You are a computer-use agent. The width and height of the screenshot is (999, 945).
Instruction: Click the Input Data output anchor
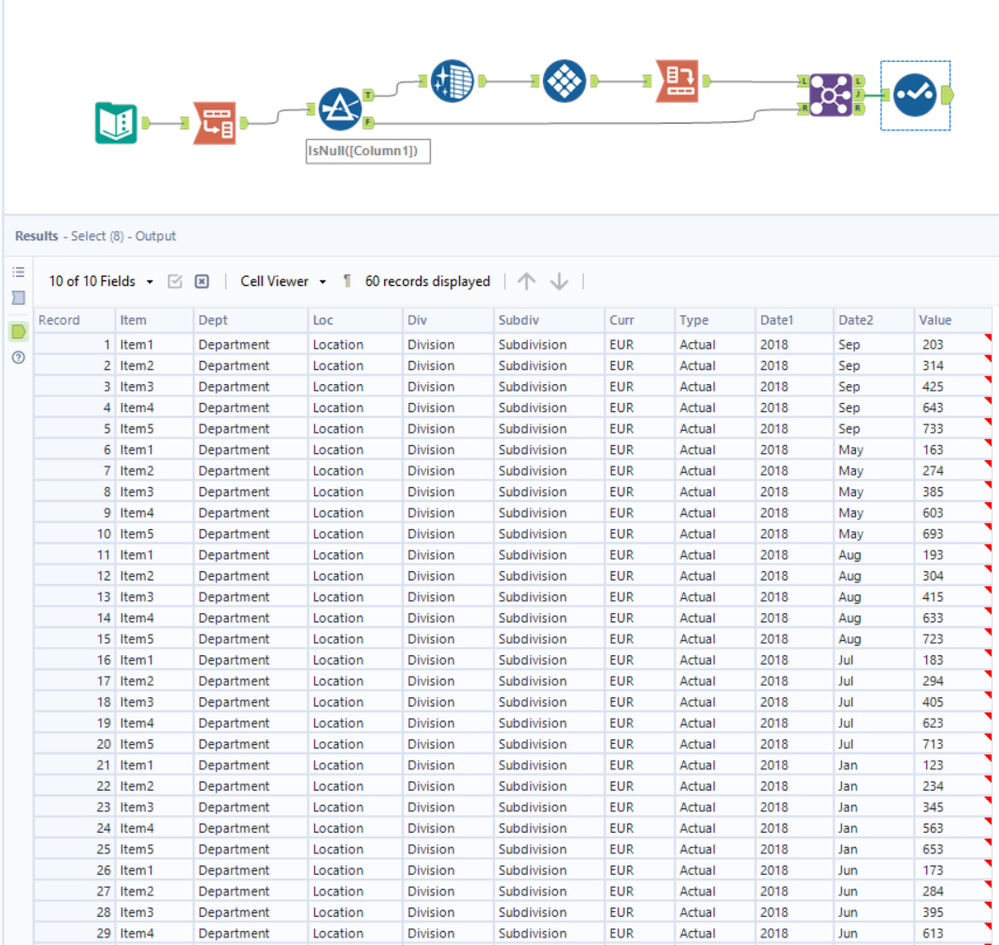click(145, 123)
